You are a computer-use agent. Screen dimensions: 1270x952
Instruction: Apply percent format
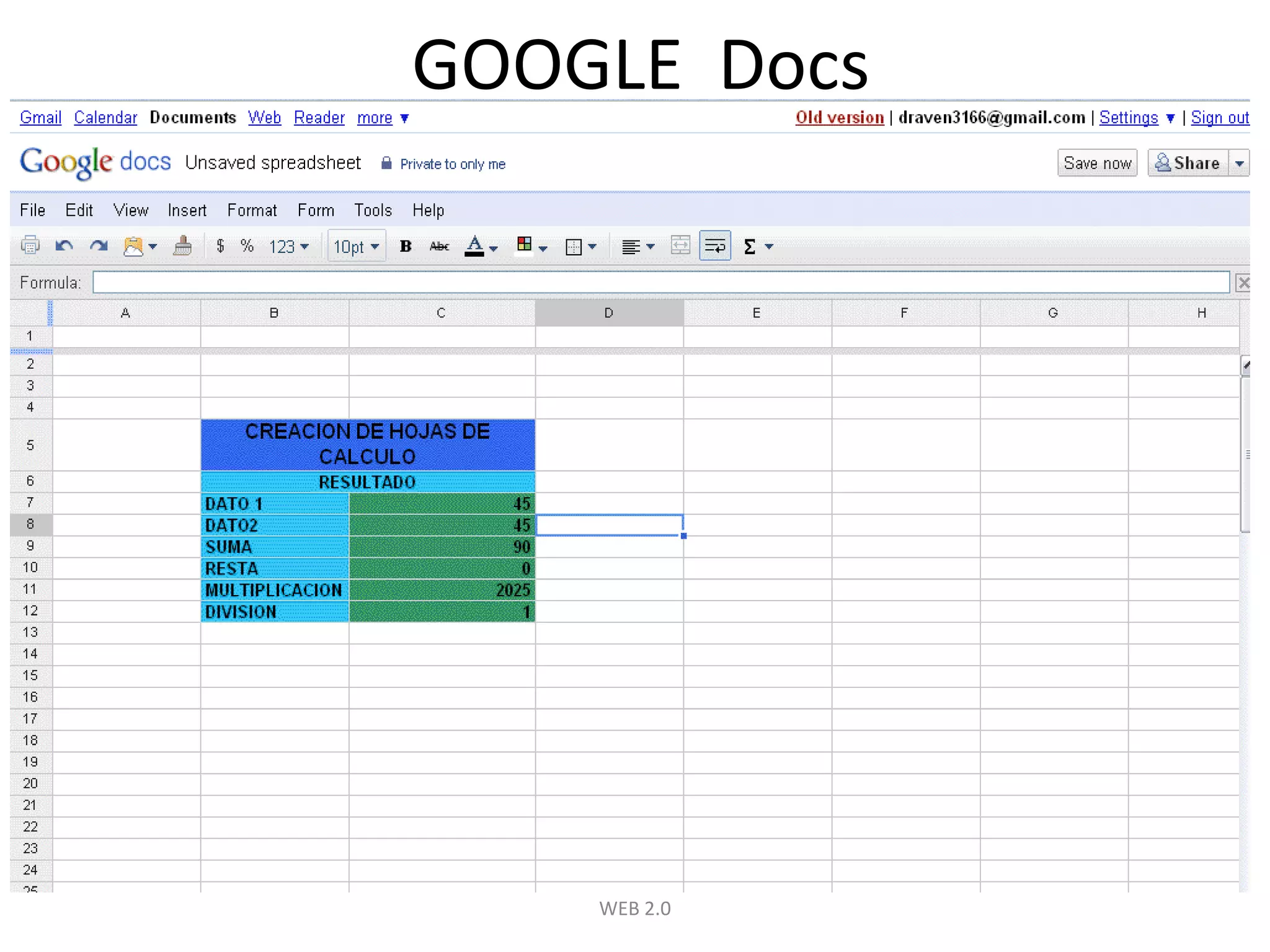[247, 246]
